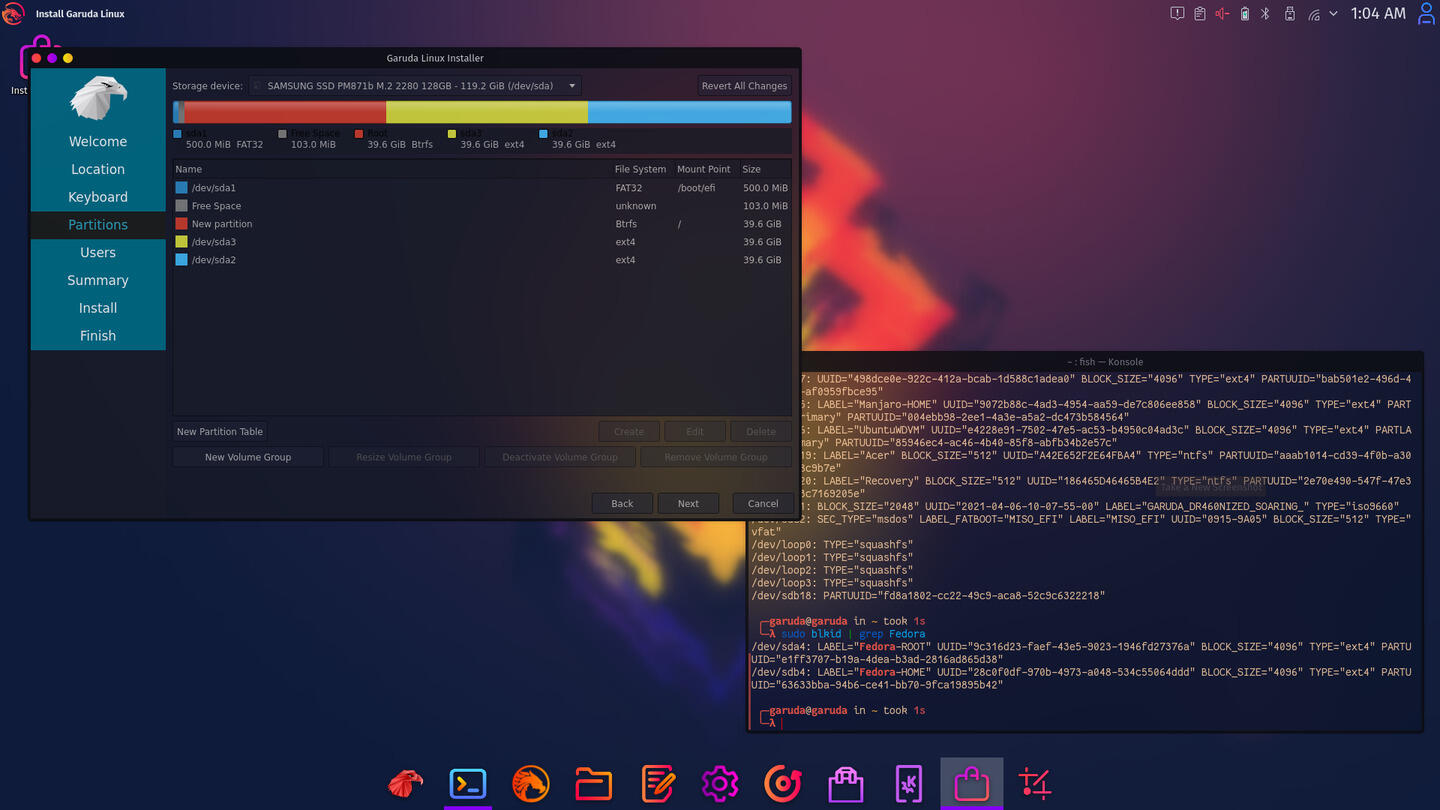Launch the screenshot crop tool from the dock
Screen dimensions: 1440x810
point(1035,783)
